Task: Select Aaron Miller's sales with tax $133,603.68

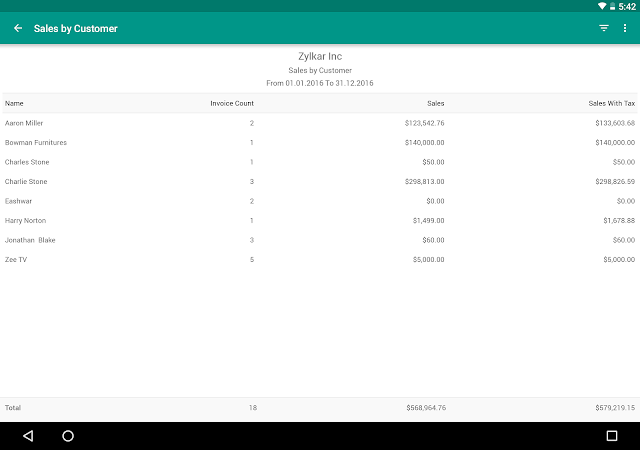Action: pos(615,123)
